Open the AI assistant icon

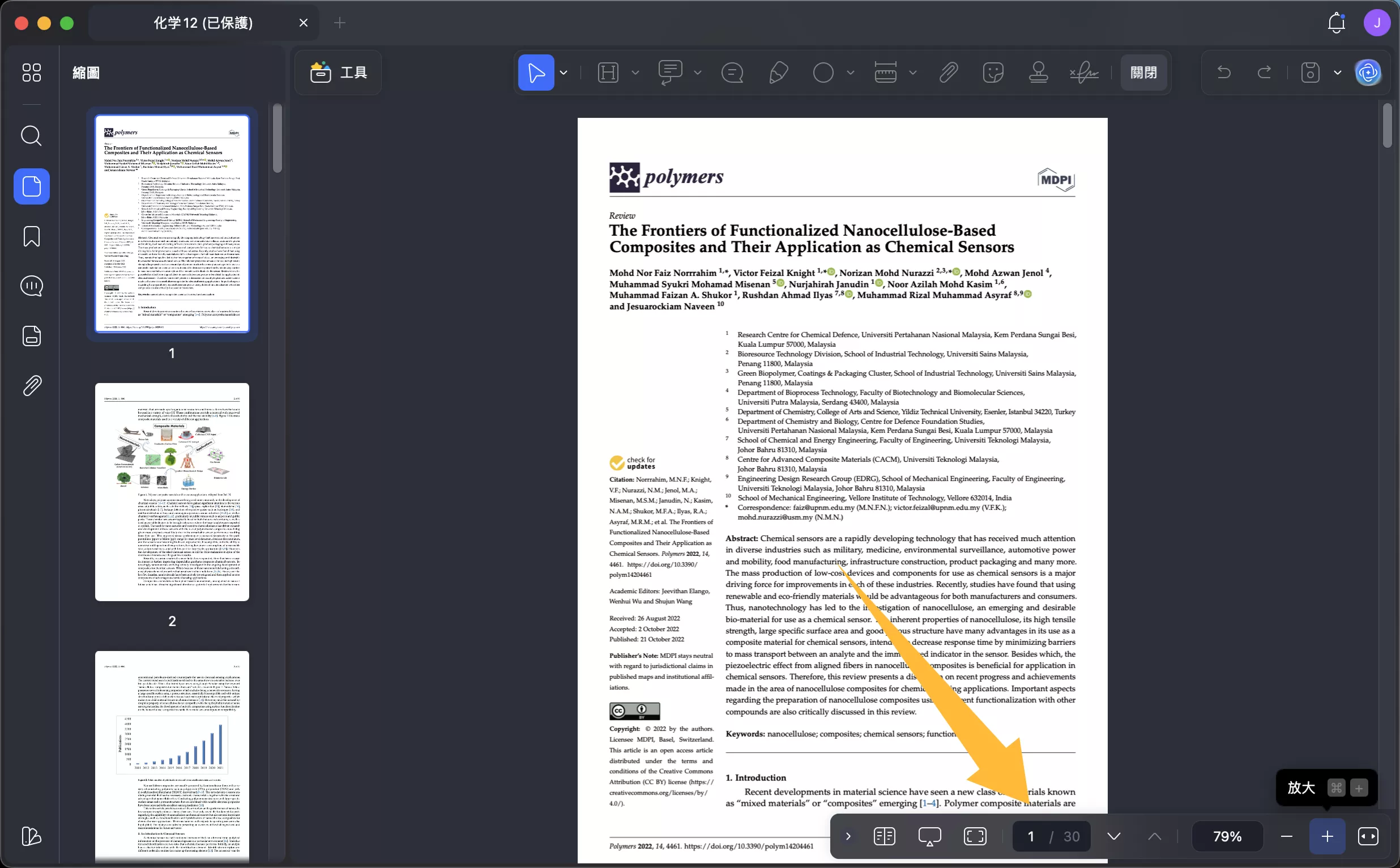coord(1368,73)
